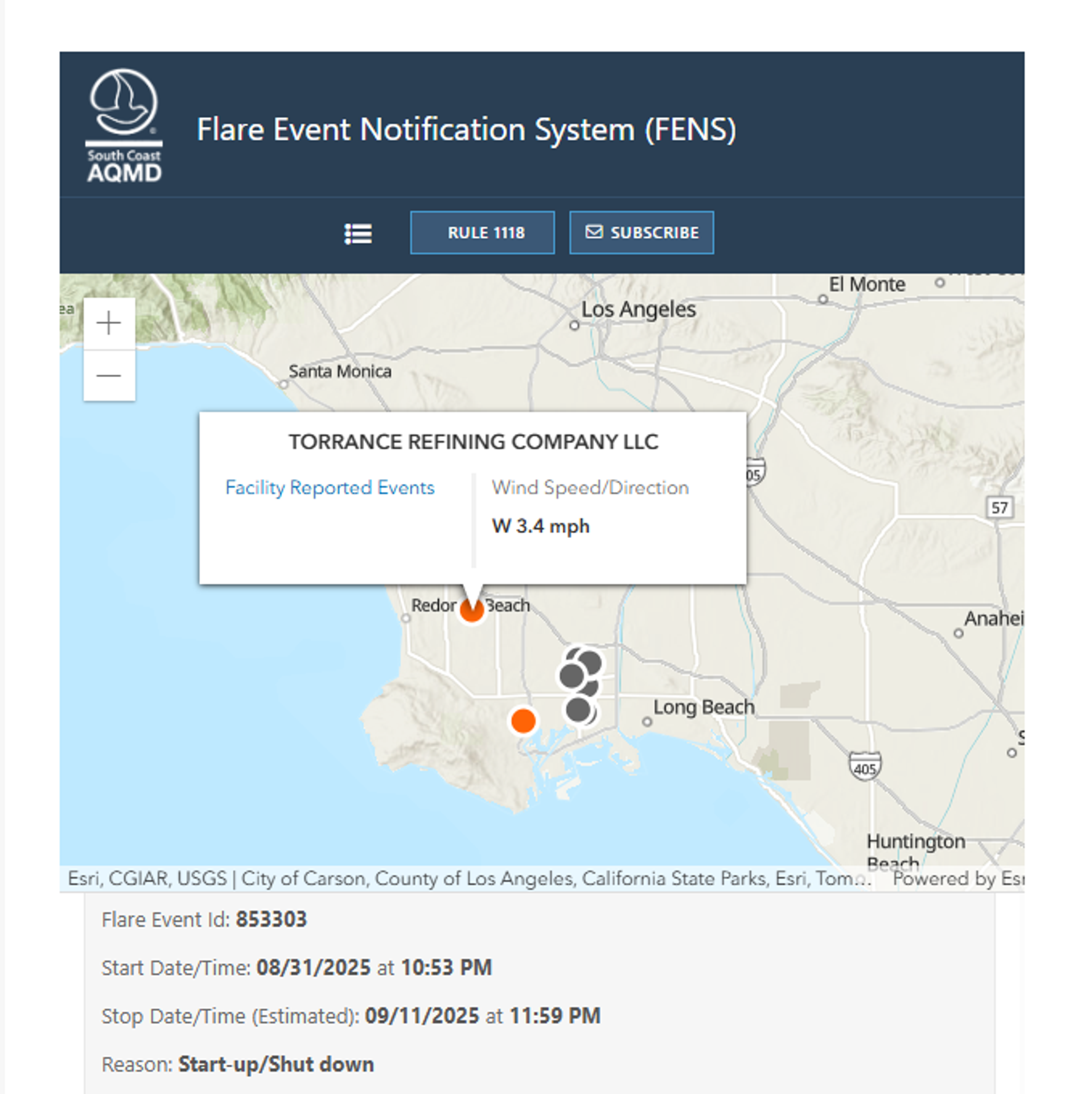Click the Santa Monica map label
The width and height of the screenshot is (1092, 1094).
(340, 371)
